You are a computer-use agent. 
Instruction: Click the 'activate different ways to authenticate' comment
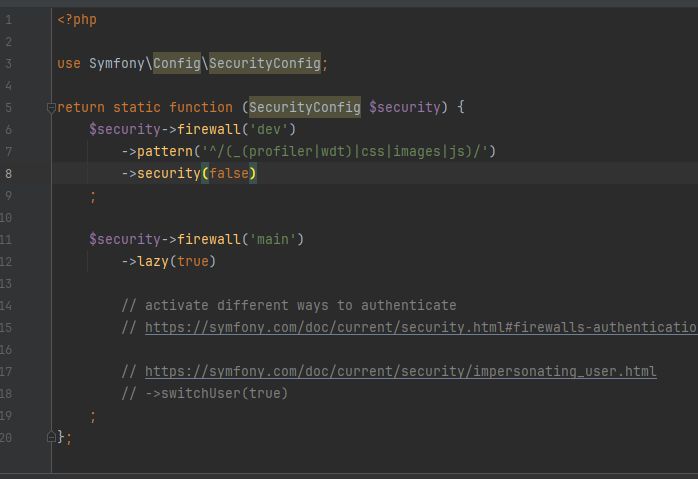[x=289, y=305]
